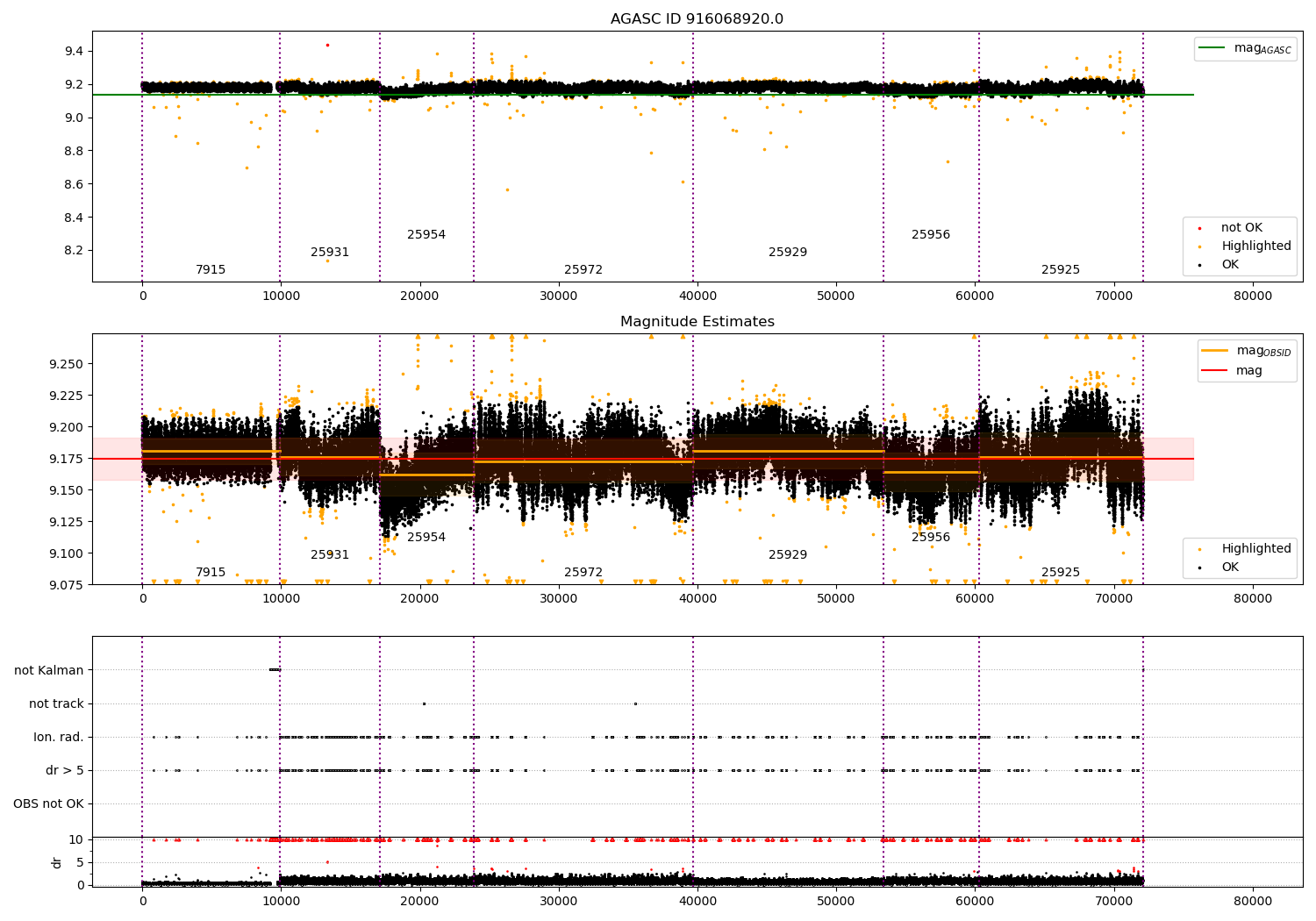Screen dimensions: 1316x921
Task: Click OBSID label 7915 in Magnitude Estimates plot
Action: tap(211, 573)
